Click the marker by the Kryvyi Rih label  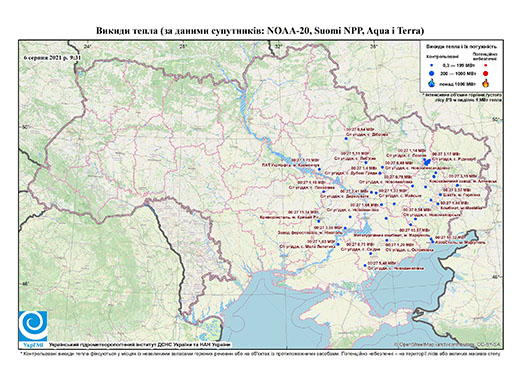(x=319, y=221)
